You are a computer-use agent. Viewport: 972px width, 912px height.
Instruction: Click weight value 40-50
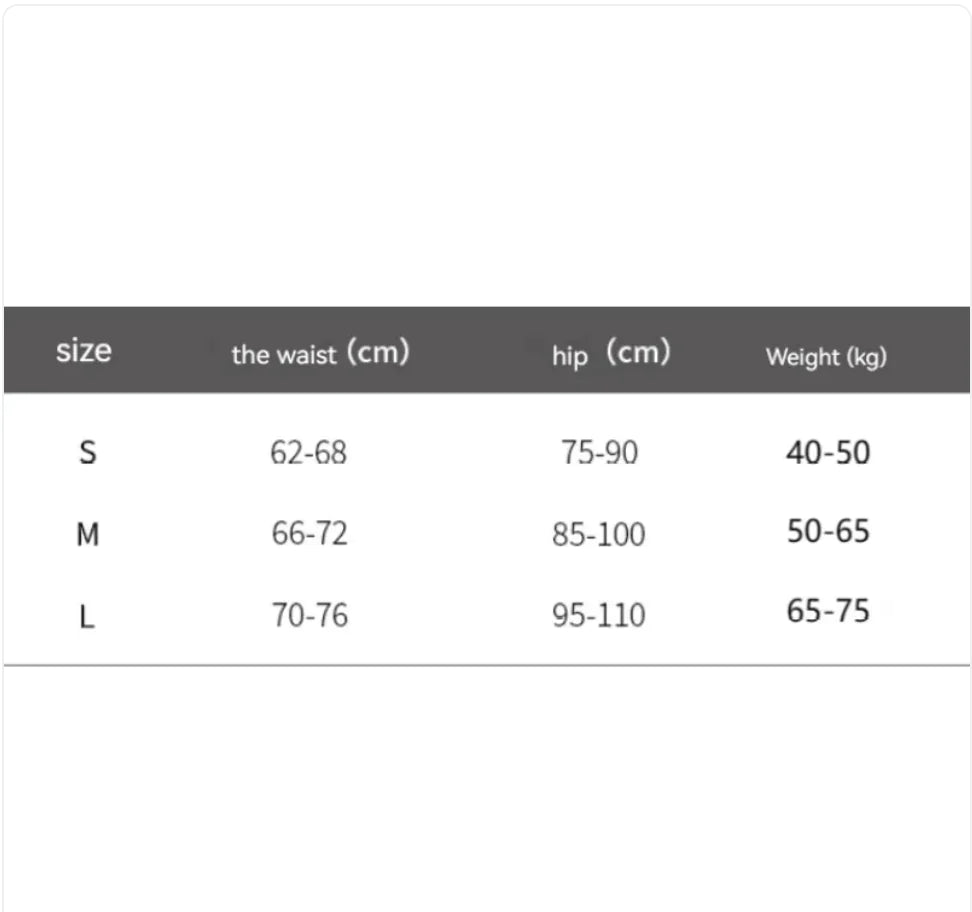(x=828, y=452)
